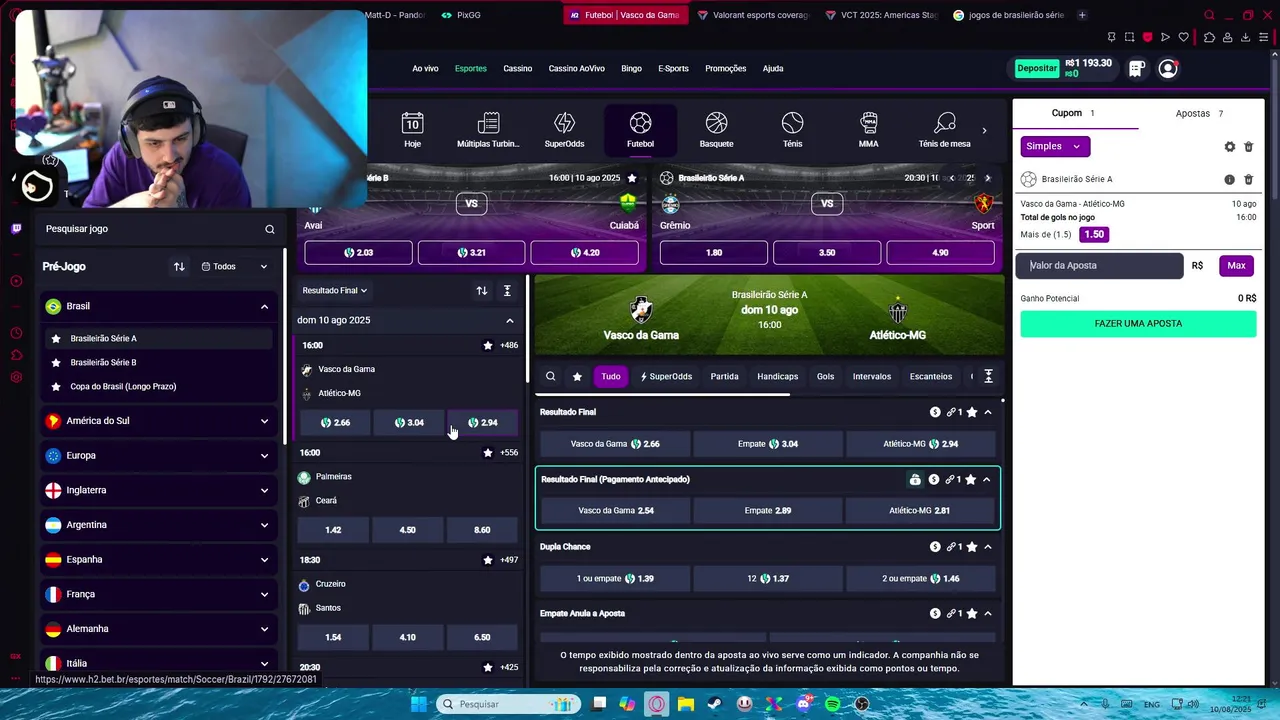Open the Cassino menu item
This screenshot has width=1280, height=720.
517,68
